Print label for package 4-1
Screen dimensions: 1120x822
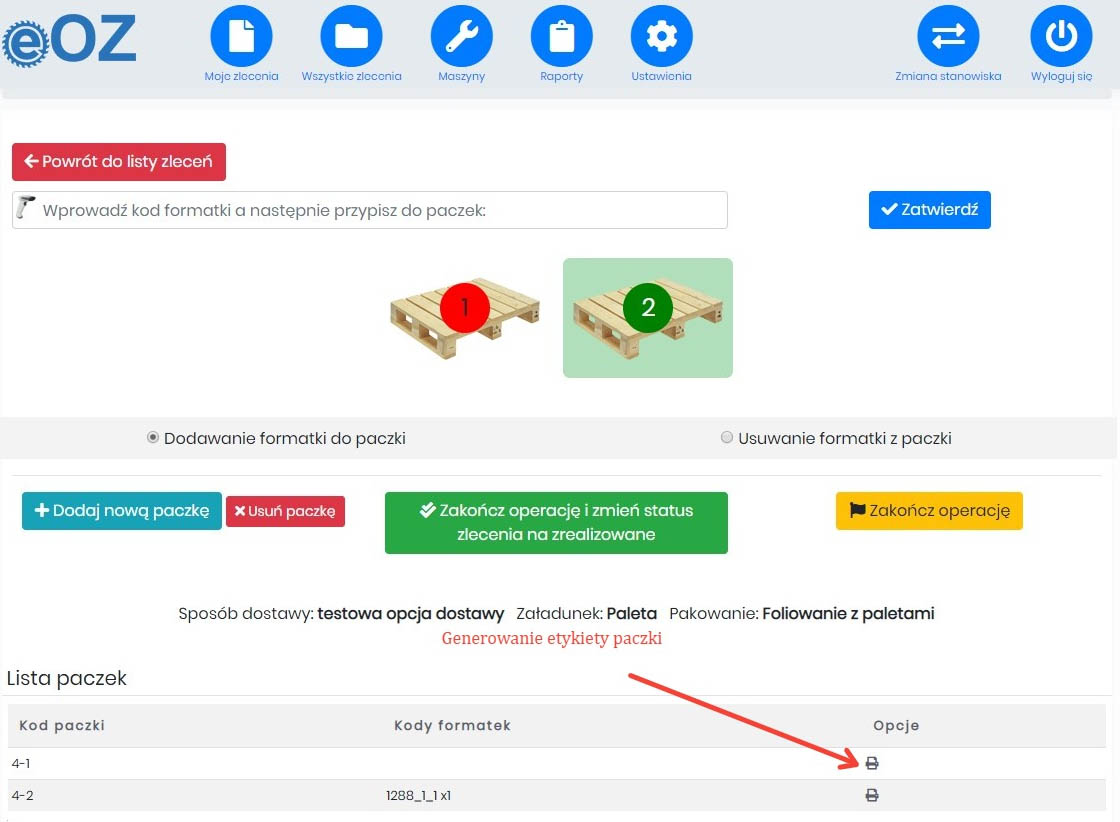tap(871, 764)
